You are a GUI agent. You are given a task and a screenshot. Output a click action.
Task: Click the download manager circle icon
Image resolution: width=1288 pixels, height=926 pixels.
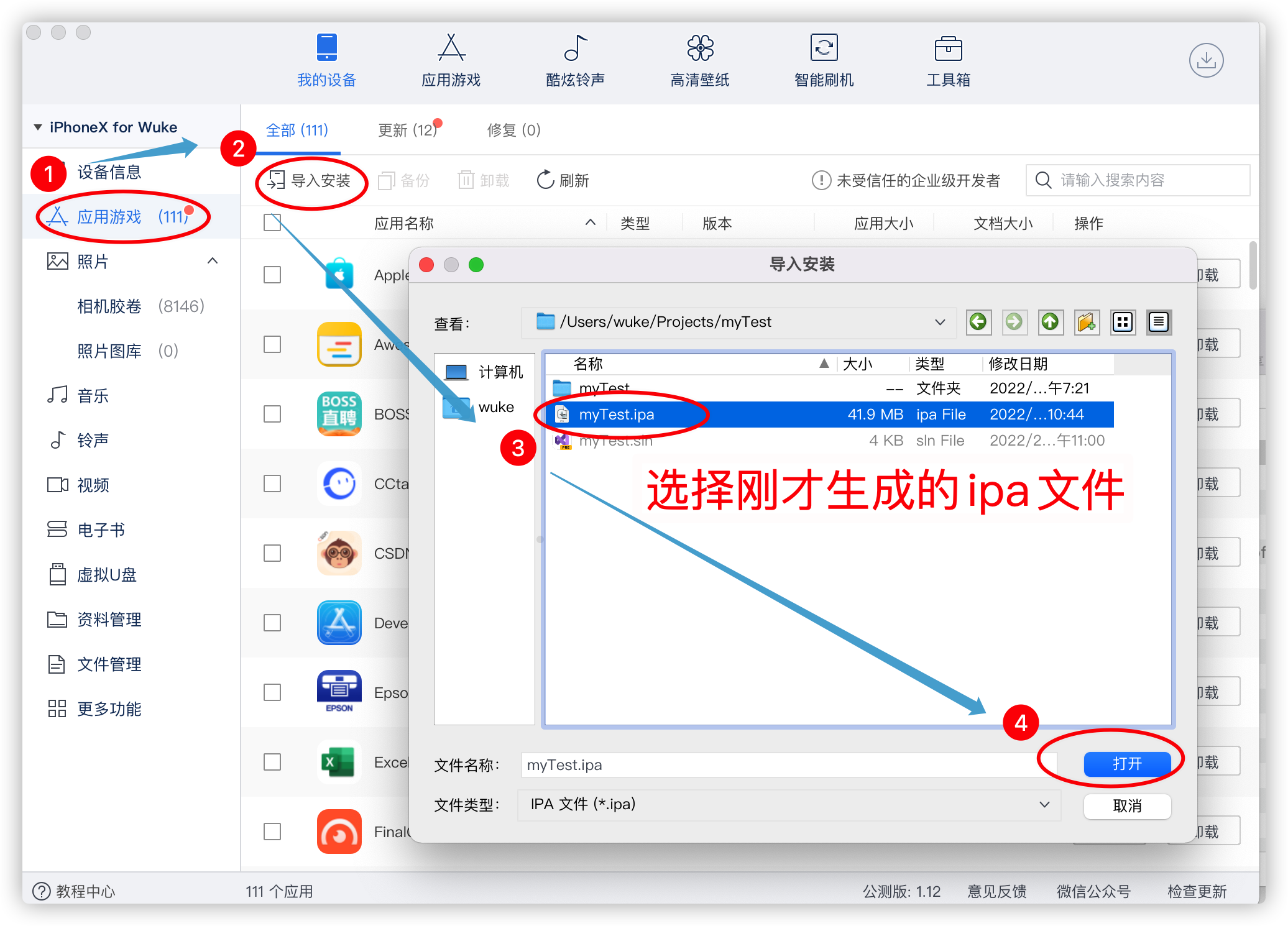(x=1206, y=60)
